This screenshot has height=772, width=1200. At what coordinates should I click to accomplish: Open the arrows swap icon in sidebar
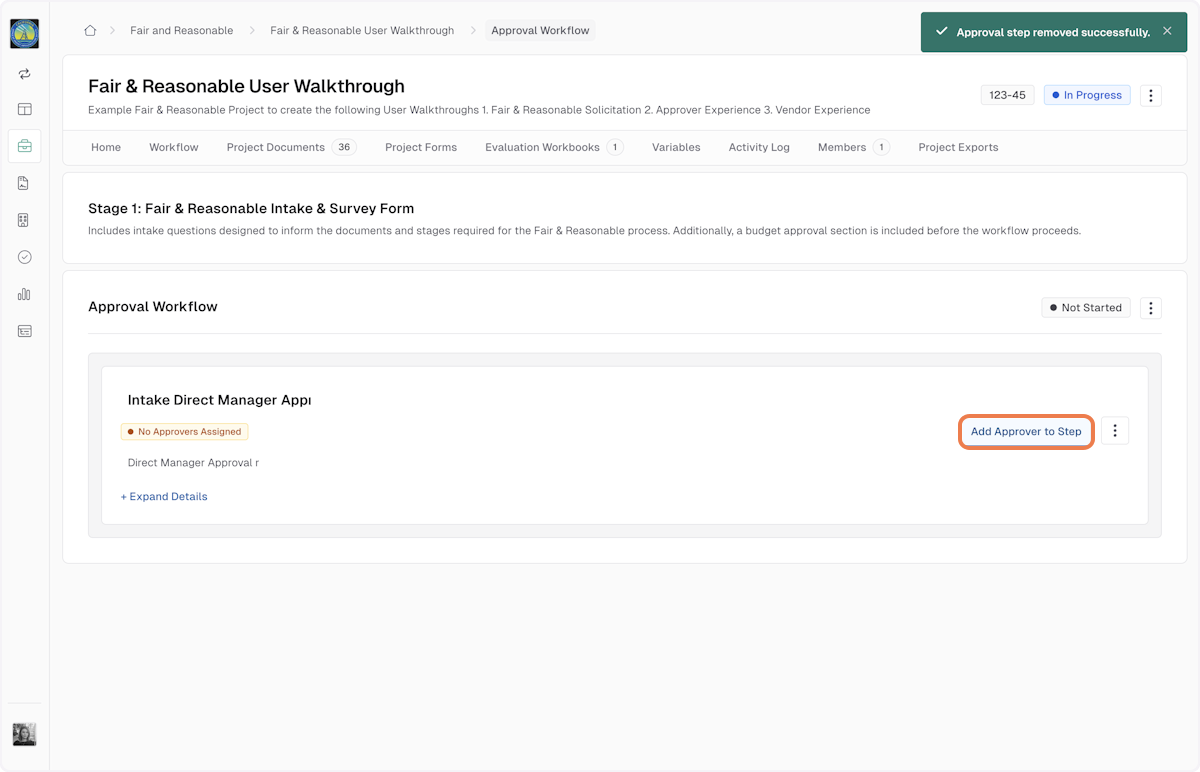click(24, 74)
